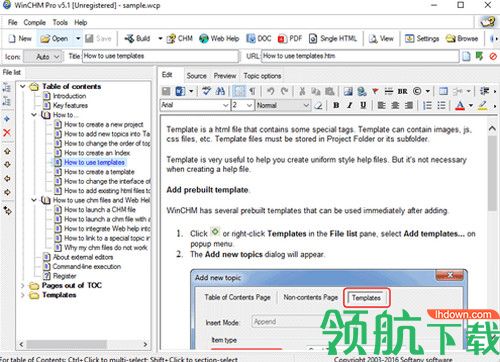Center align the text

click(395, 105)
